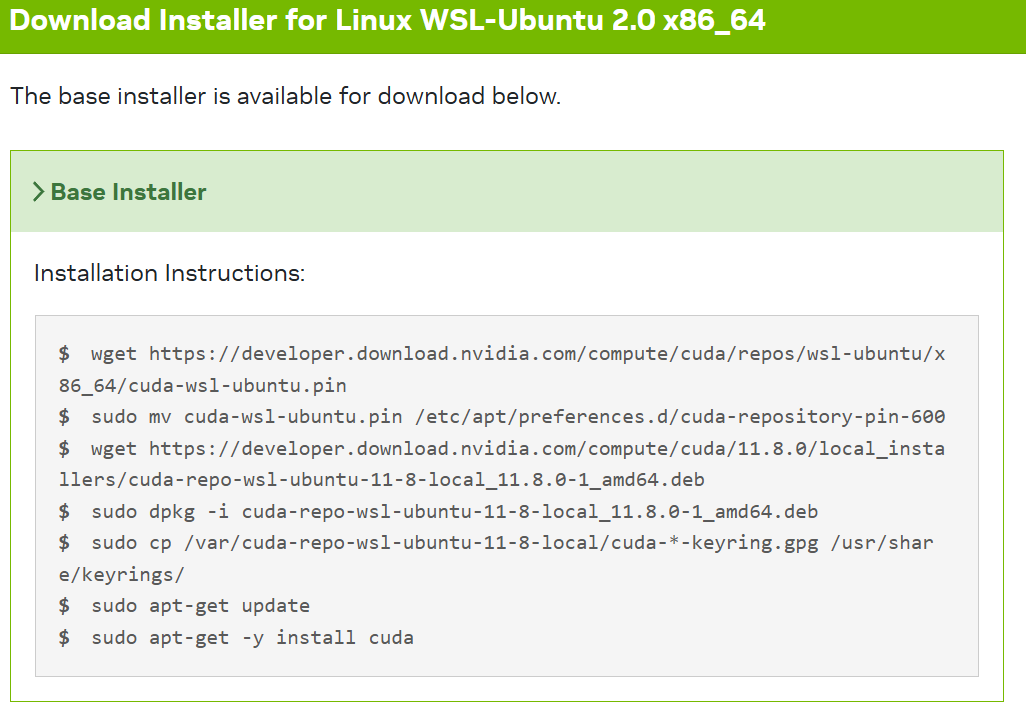Image resolution: width=1026 pixels, height=714 pixels.
Task: Click the first wget cuda/repos/wsl-ubuntu URL line
Action: 517,354
